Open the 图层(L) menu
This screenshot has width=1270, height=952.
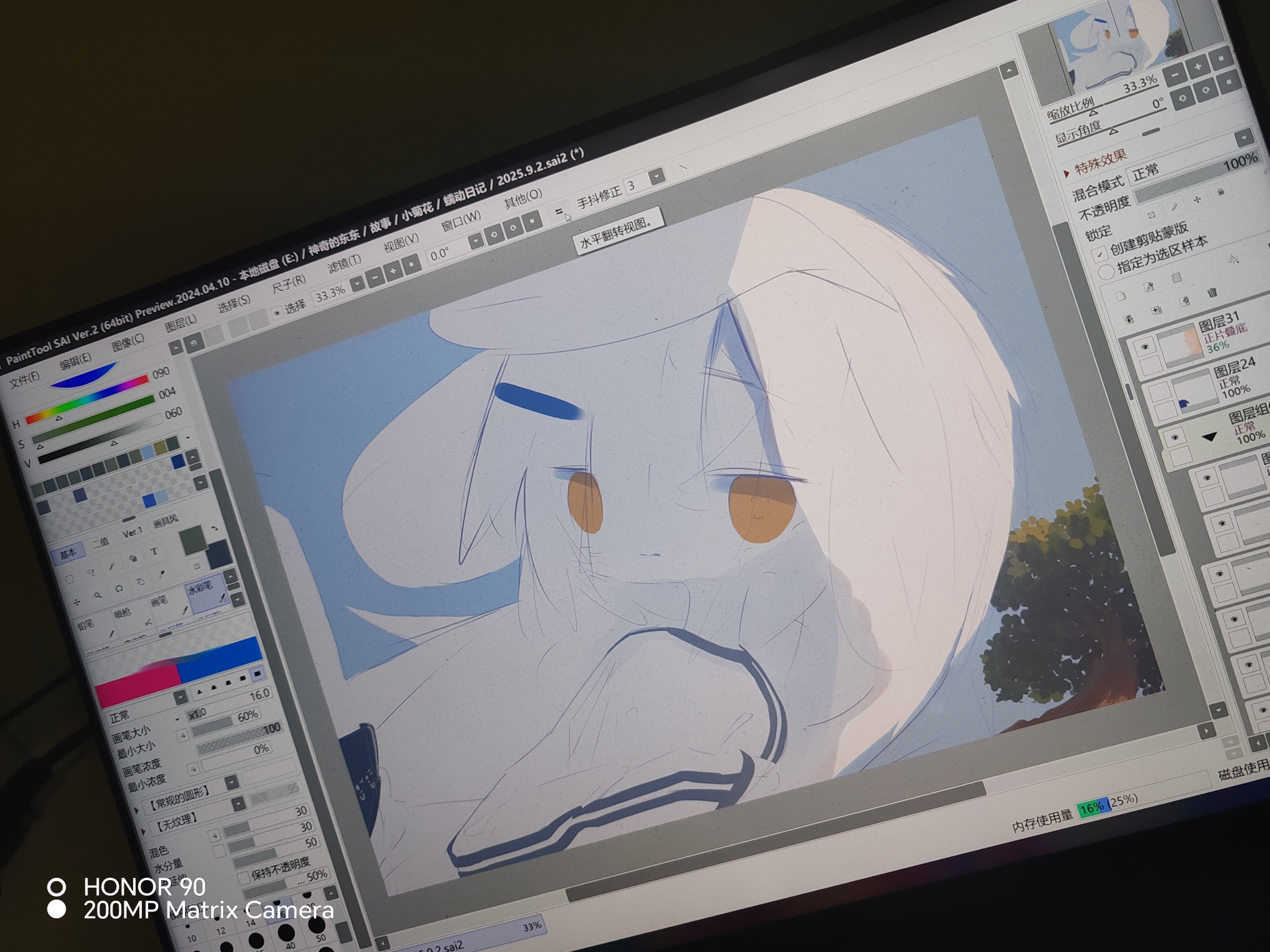(181, 323)
